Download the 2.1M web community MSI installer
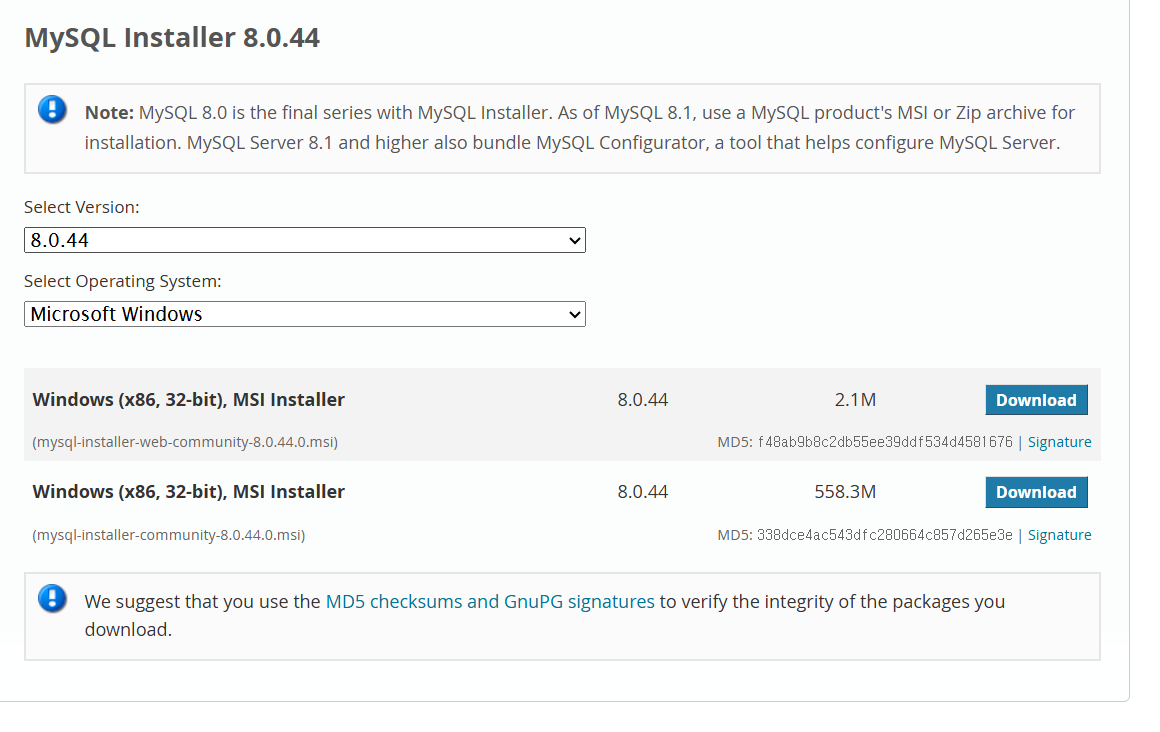1160x732 pixels. tap(1036, 400)
